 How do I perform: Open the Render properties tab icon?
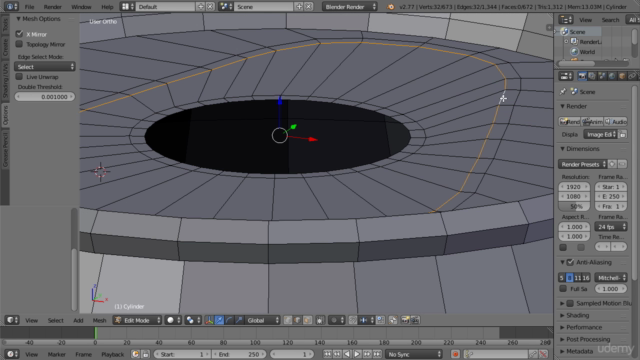582,76
